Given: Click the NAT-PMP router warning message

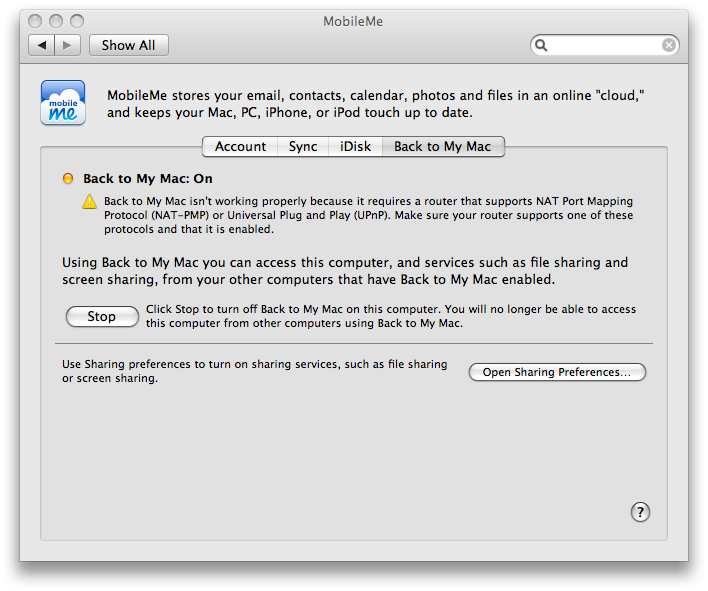Looking at the screenshot, I should [368, 215].
